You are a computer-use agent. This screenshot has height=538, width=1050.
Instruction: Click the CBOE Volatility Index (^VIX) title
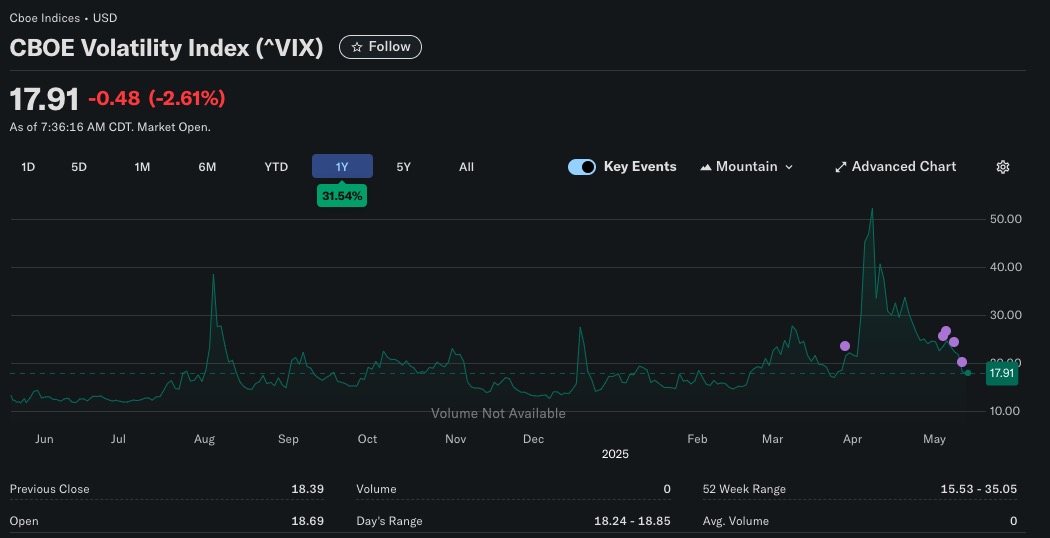tap(166, 48)
